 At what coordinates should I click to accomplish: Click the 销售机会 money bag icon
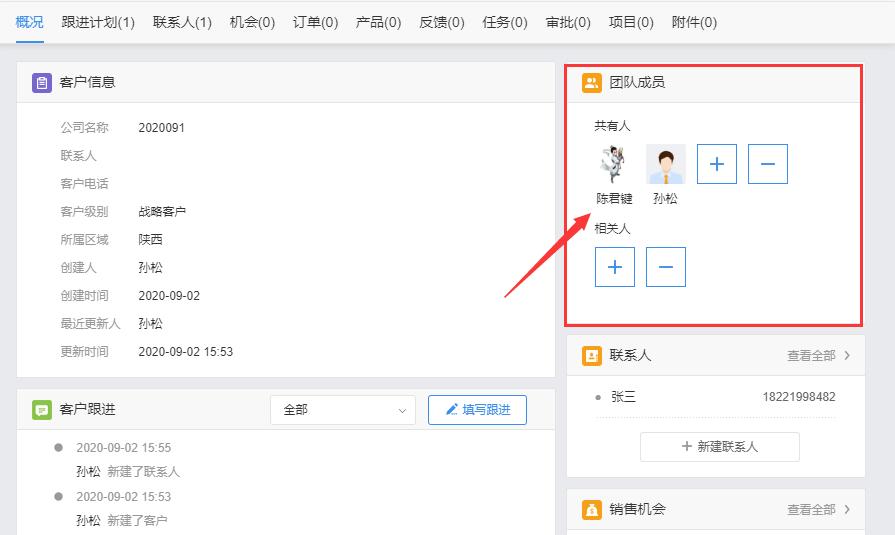tap(592, 509)
